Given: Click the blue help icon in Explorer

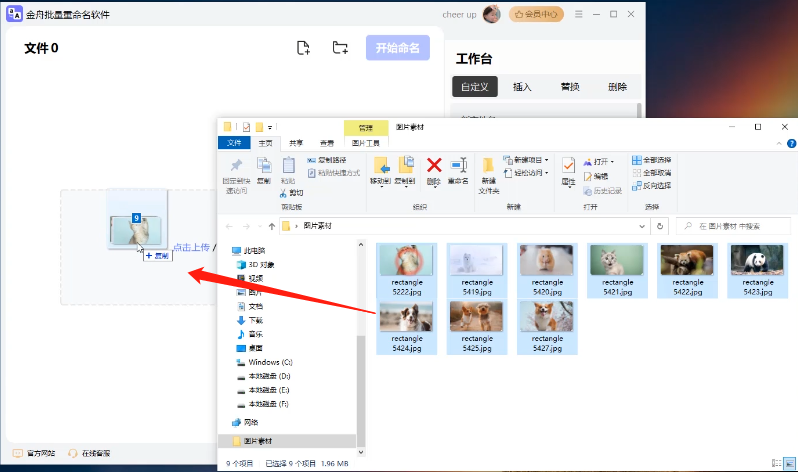Looking at the screenshot, I should [x=791, y=144].
